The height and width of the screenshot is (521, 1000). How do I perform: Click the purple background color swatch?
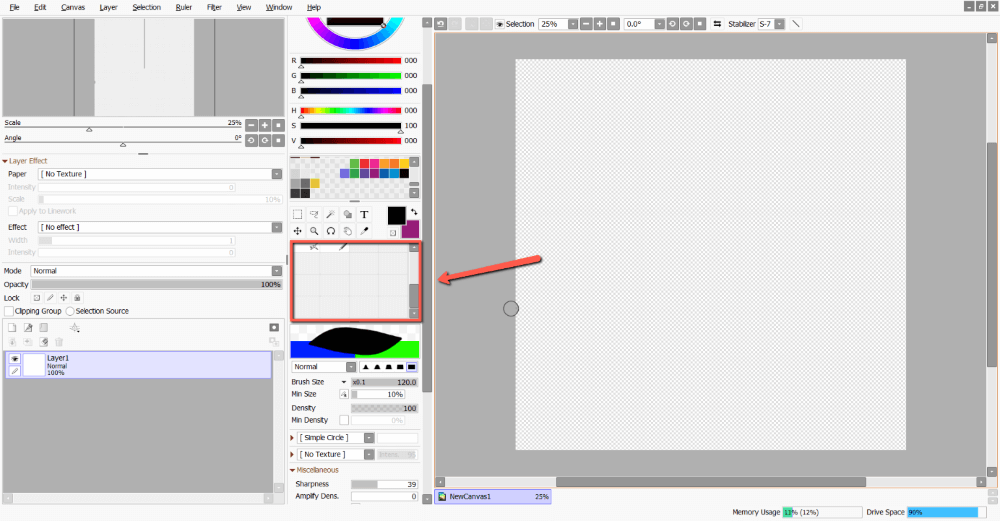(x=411, y=230)
